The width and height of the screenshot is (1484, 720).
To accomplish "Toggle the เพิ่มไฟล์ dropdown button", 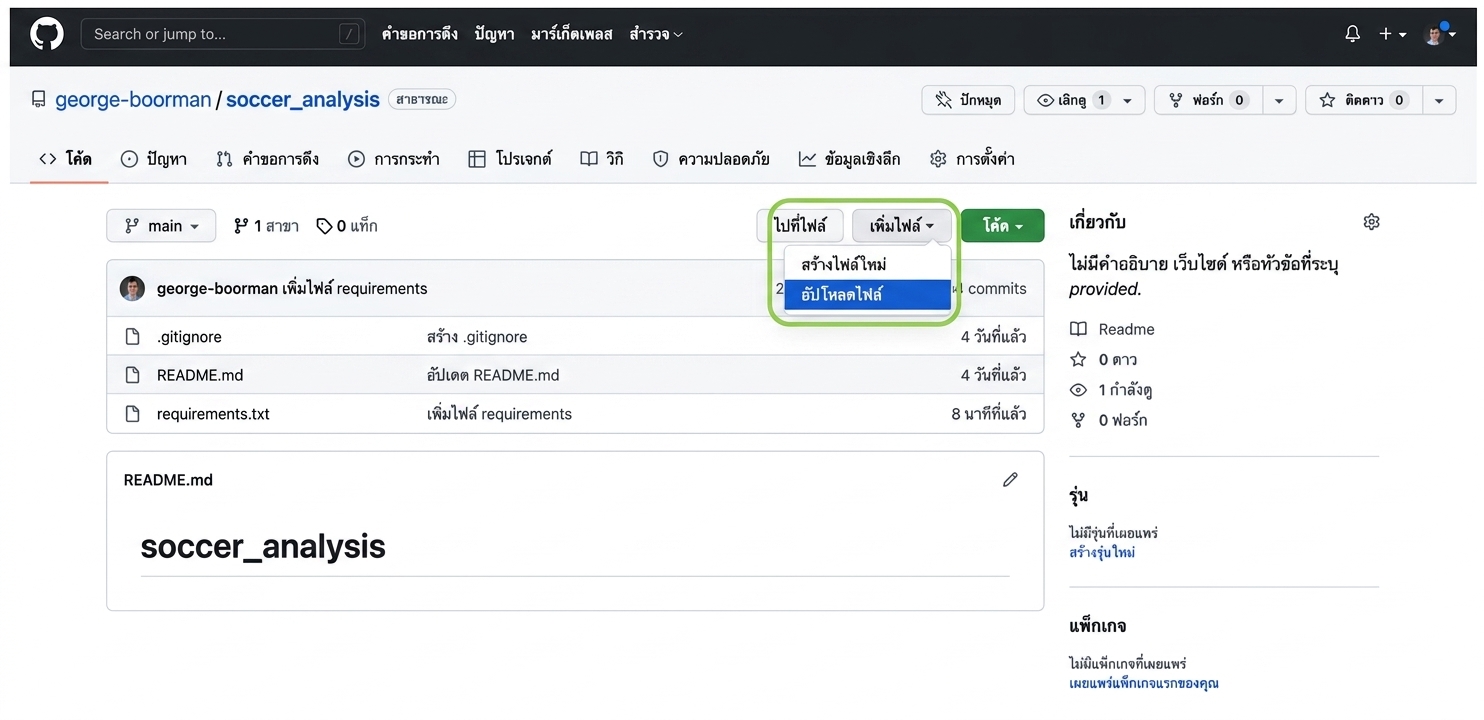I will point(902,226).
